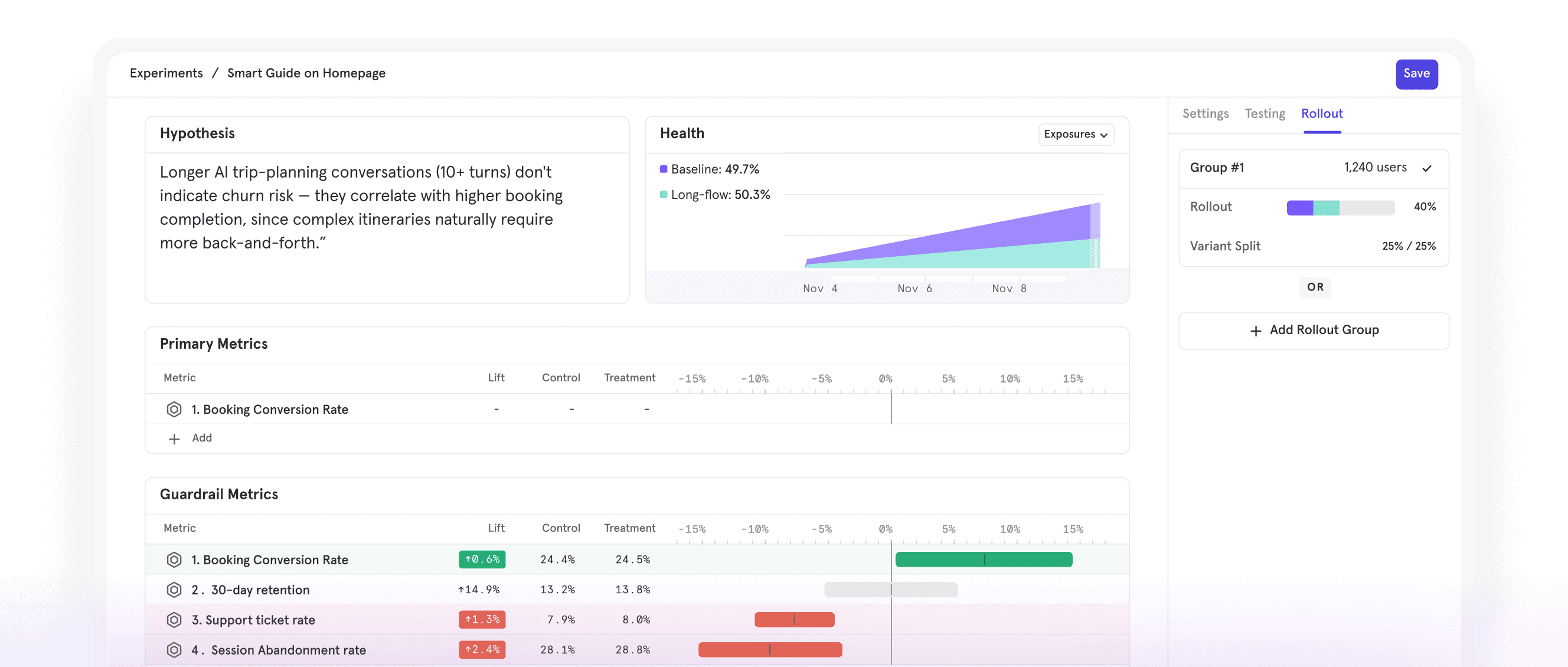
Task: Click the red ↑1.3% lift badge
Action: pos(482,620)
